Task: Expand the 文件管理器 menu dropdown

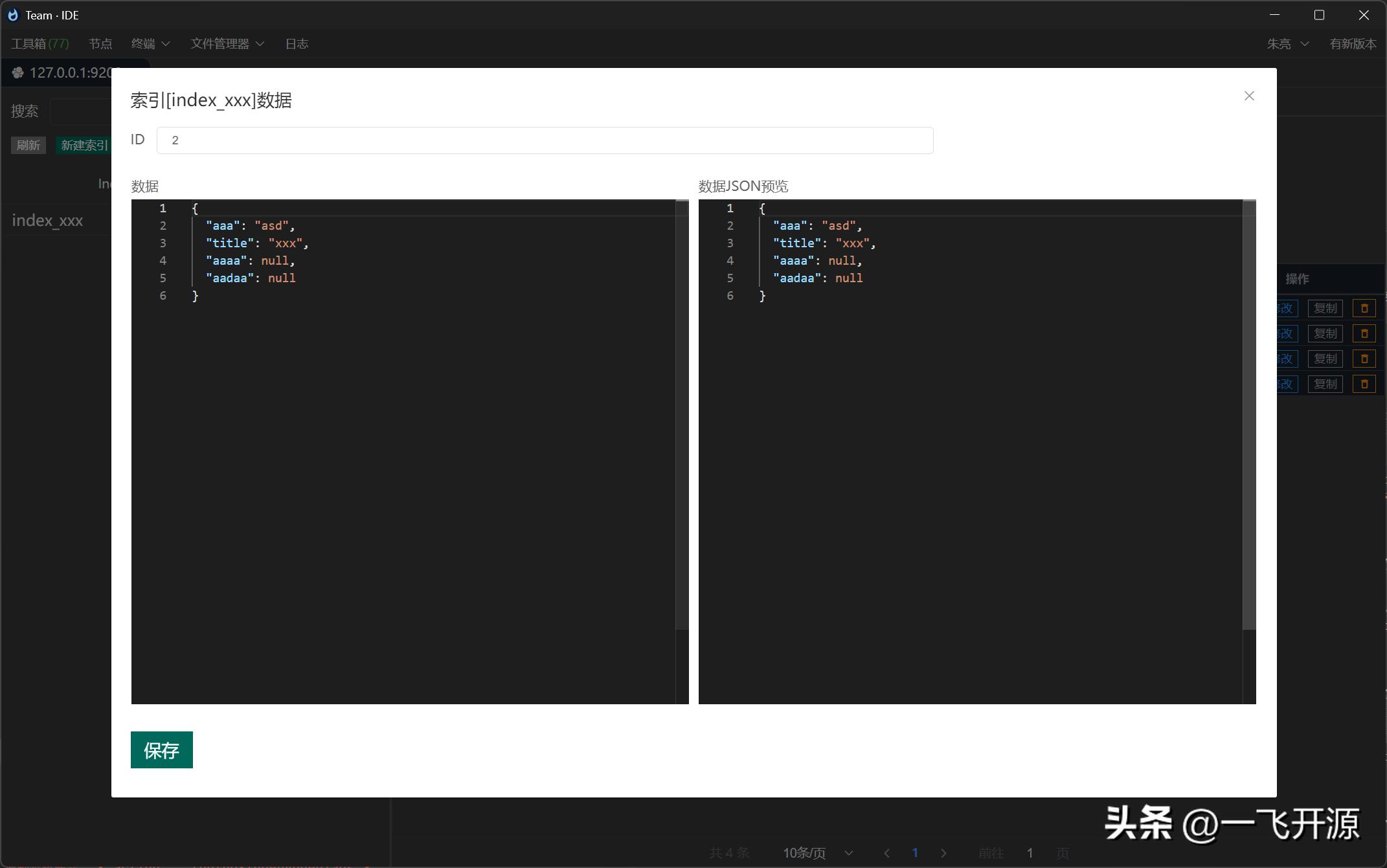Action: [227, 43]
